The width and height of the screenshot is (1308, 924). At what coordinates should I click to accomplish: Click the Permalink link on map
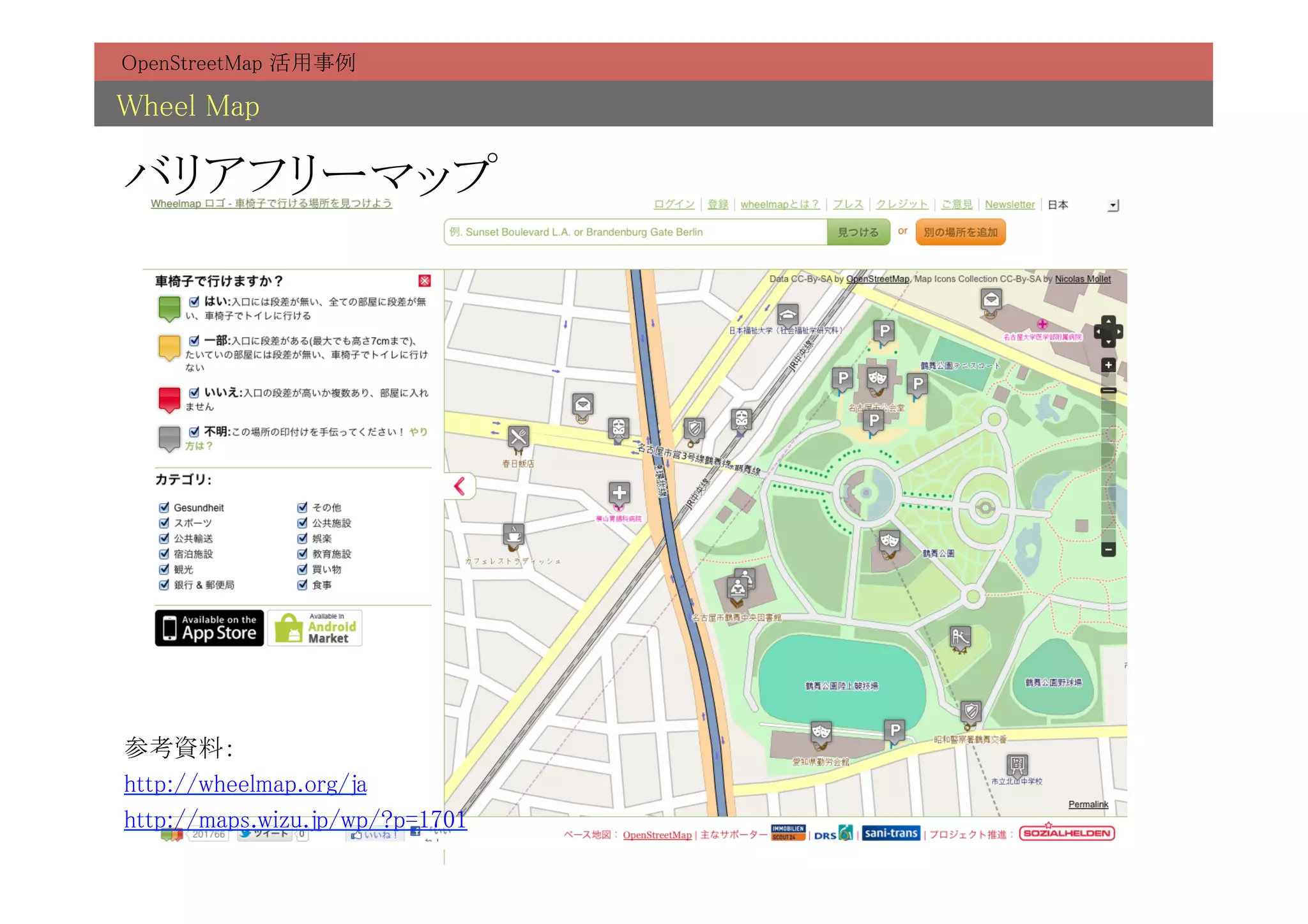coord(1088,805)
